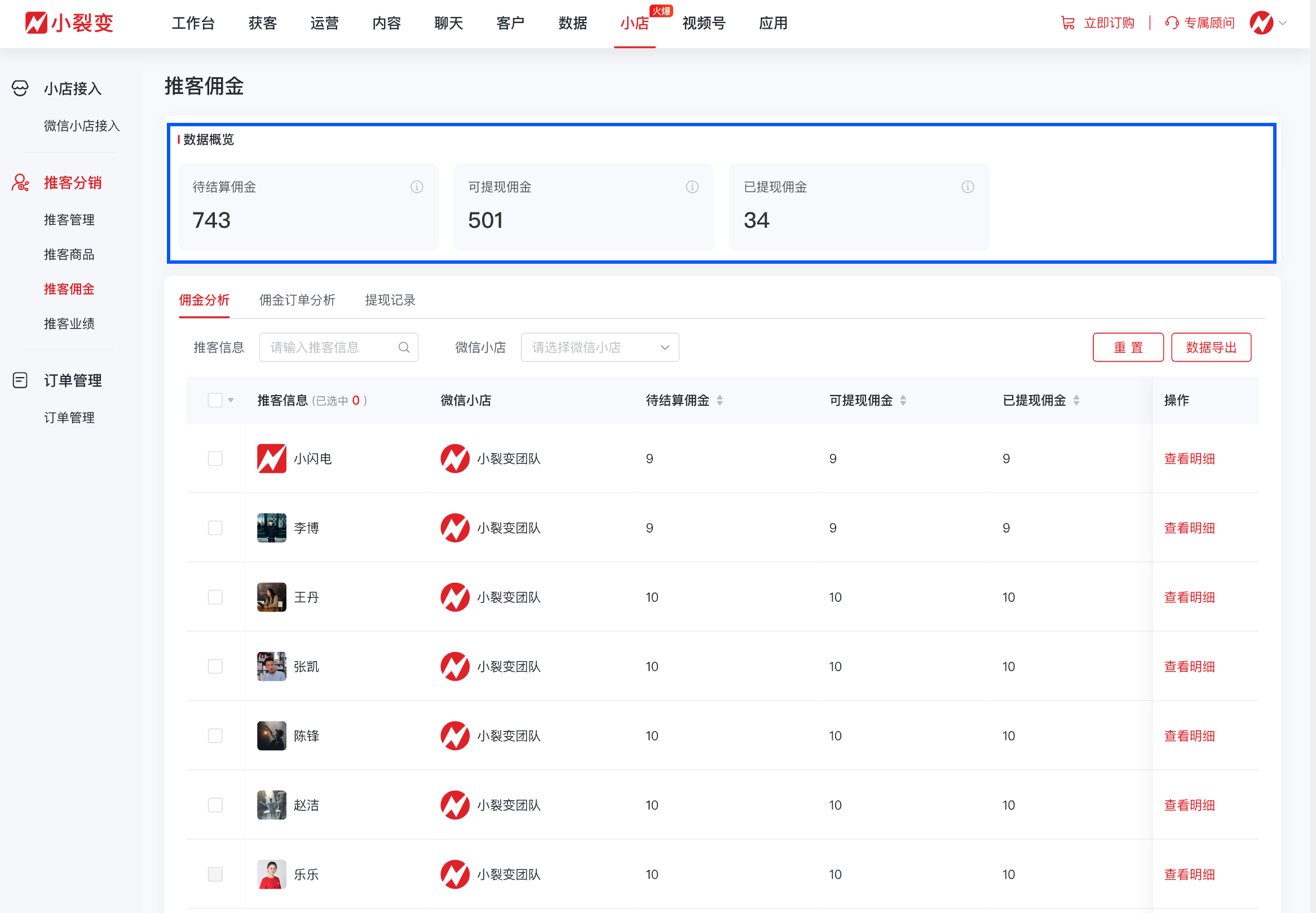Sort by 已提现佣金 column arrows

coord(1076,401)
